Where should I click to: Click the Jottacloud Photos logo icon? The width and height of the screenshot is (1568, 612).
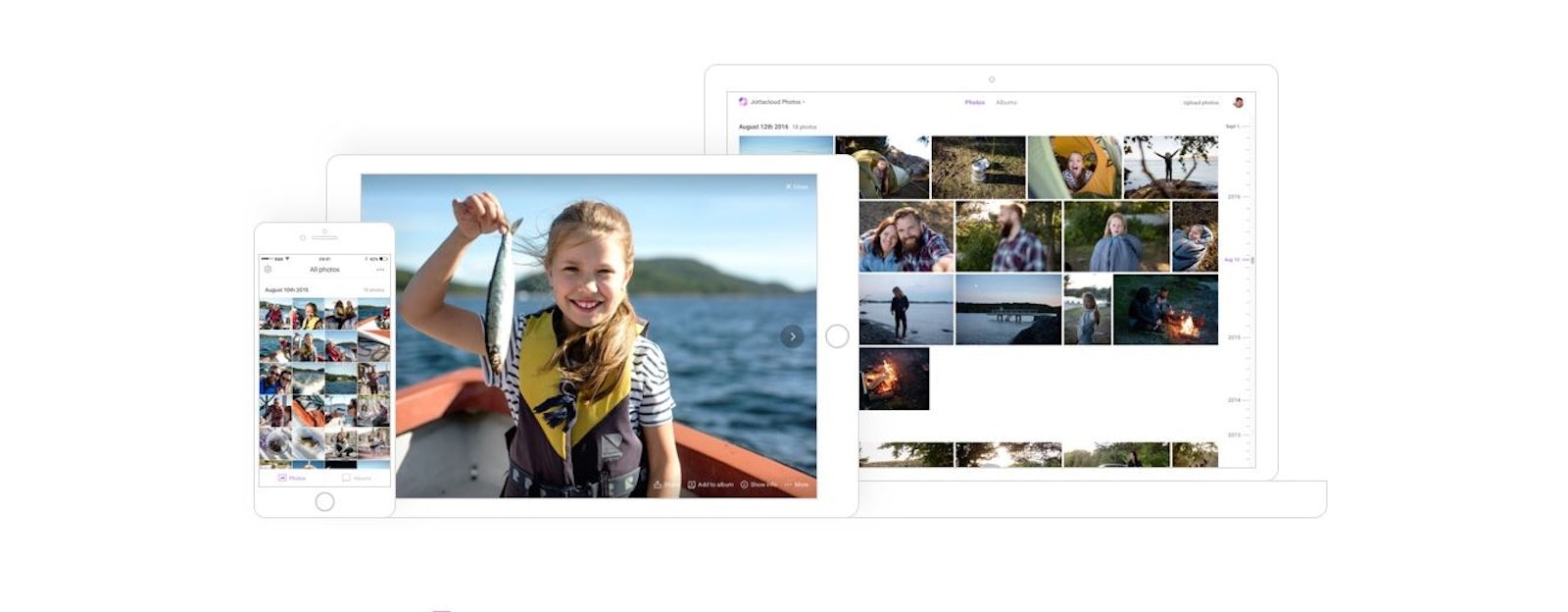[x=743, y=102]
